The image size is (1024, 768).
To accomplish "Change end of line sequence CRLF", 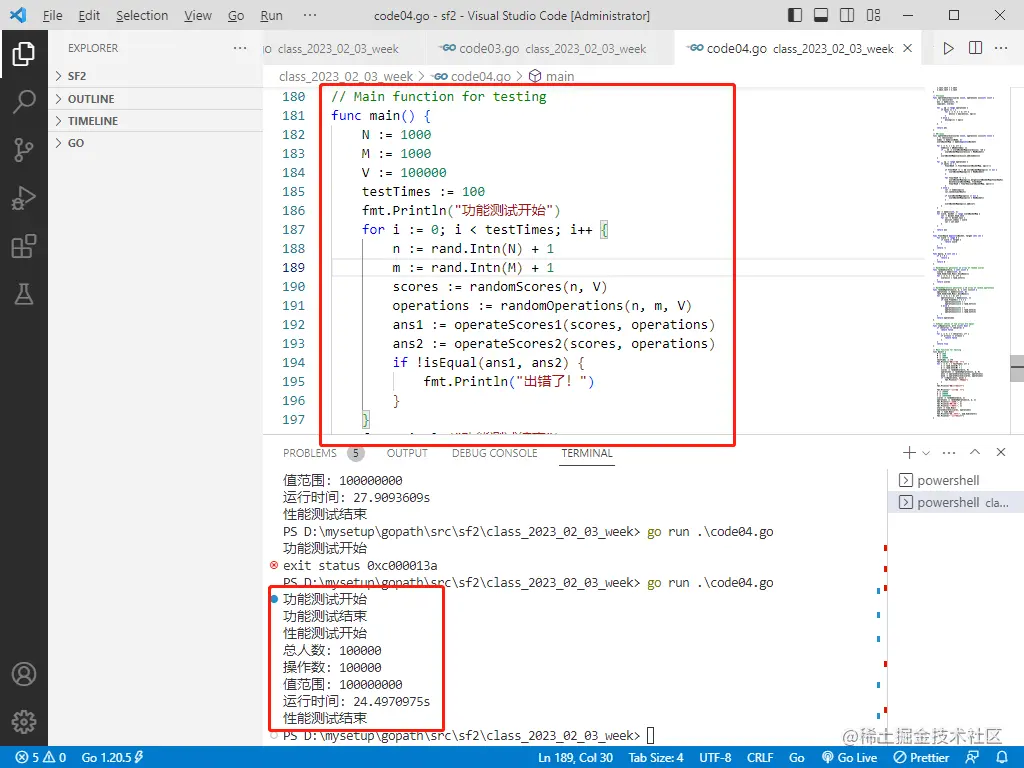I will point(760,758).
